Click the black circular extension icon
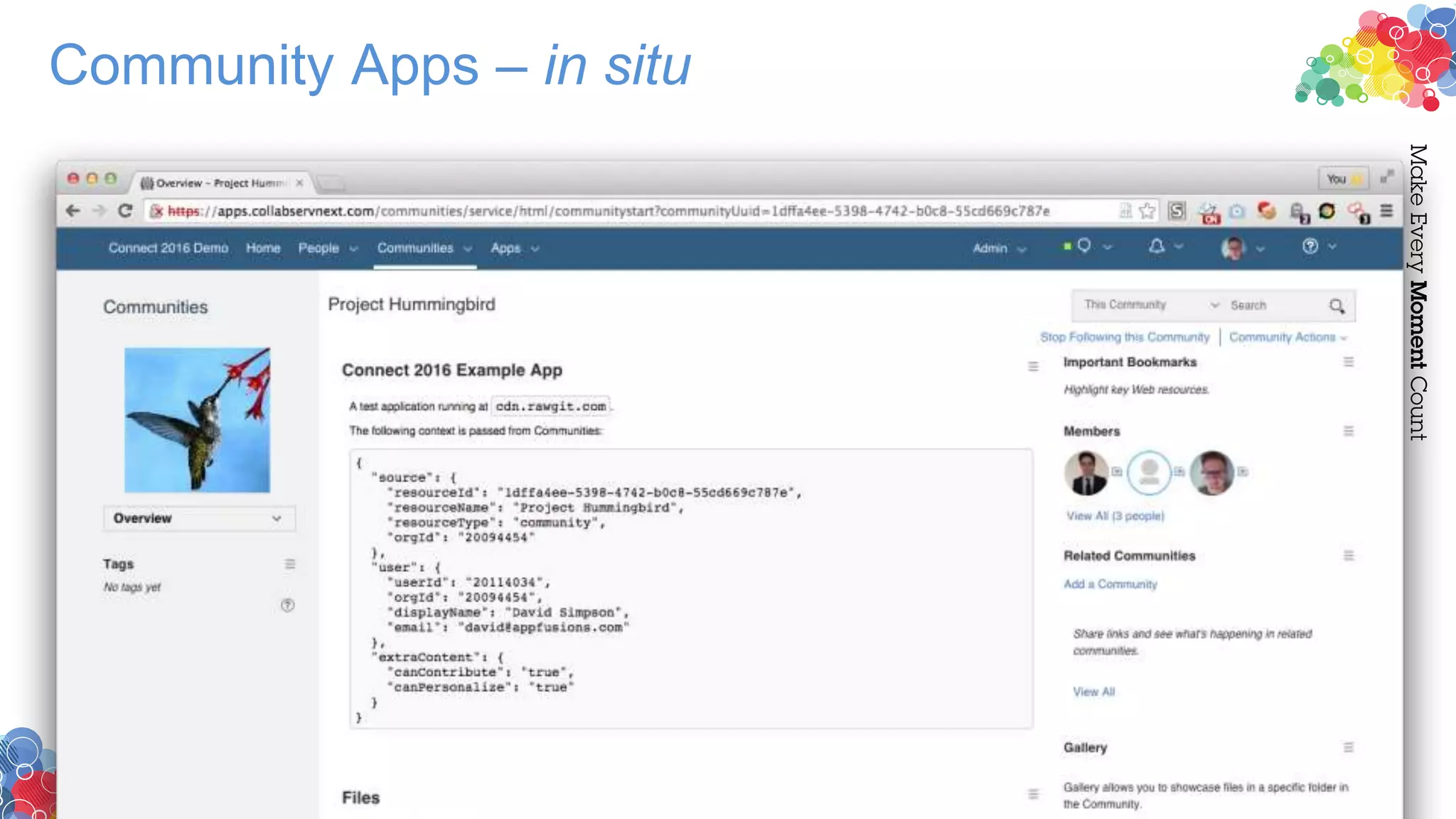Screen dimensions: 1456x819 coord(1327,210)
